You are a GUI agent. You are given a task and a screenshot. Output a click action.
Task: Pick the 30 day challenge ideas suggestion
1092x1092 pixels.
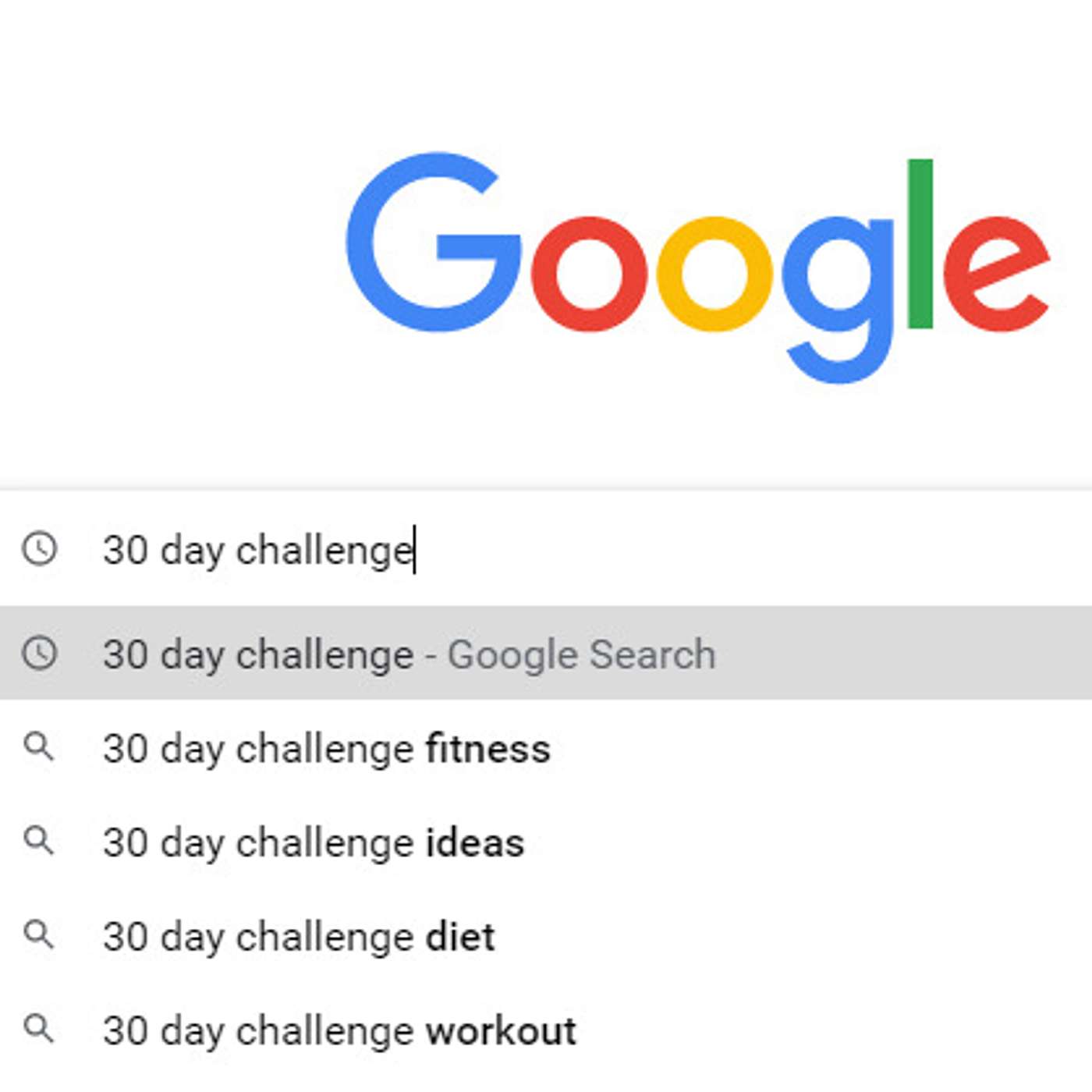[546, 842]
